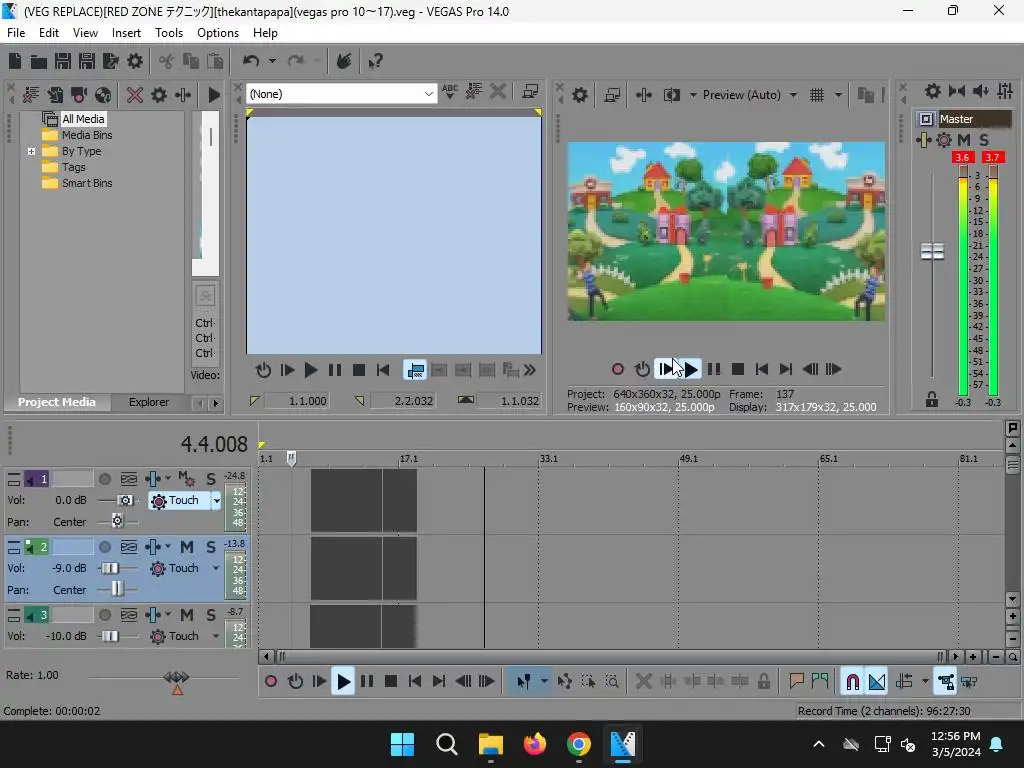Click the Downmix output icon on Master
Image resolution: width=1024 pixels, height=768 pixels.
tap(957, 91)
